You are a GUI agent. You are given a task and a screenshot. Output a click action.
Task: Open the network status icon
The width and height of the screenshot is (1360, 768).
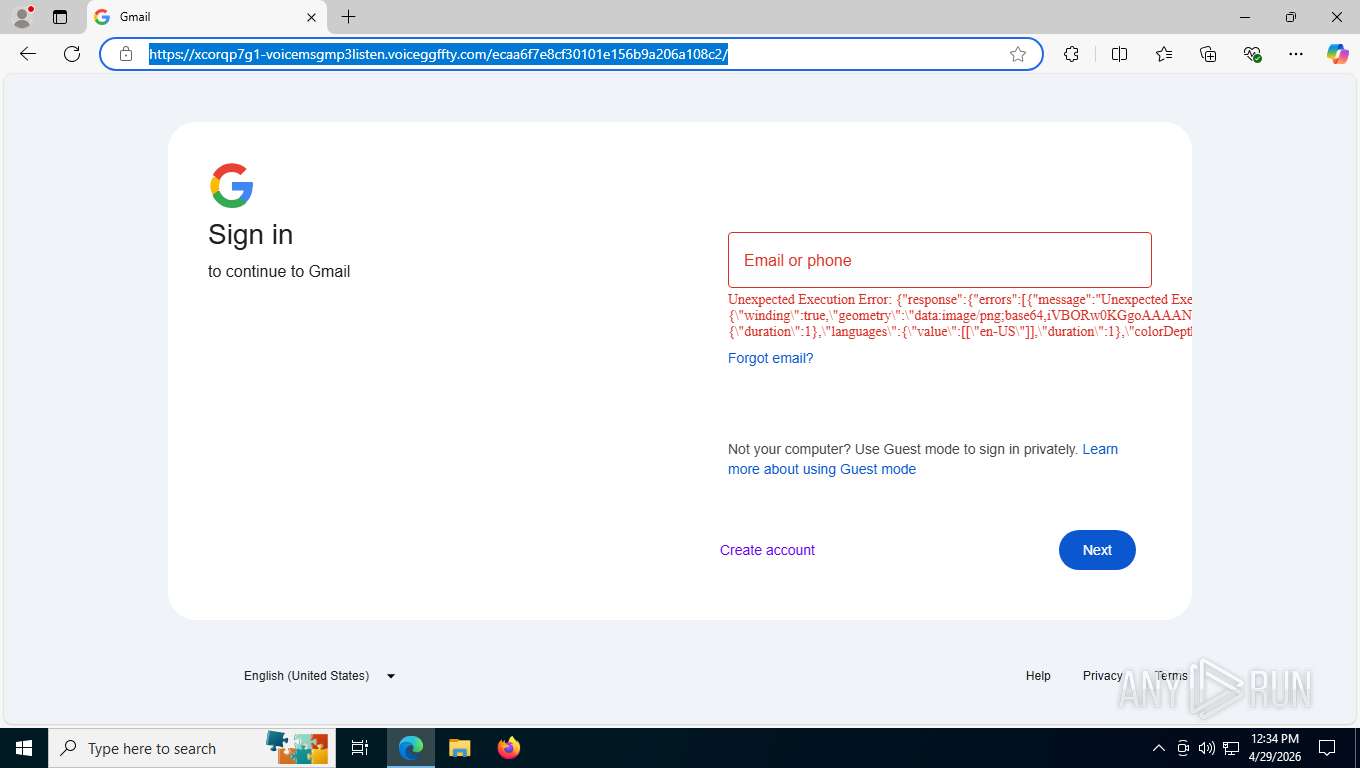tap(1231, 748)
